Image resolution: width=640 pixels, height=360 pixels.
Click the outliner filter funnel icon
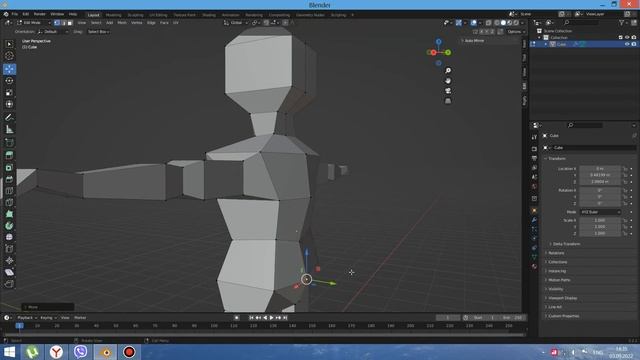(621, 23)
